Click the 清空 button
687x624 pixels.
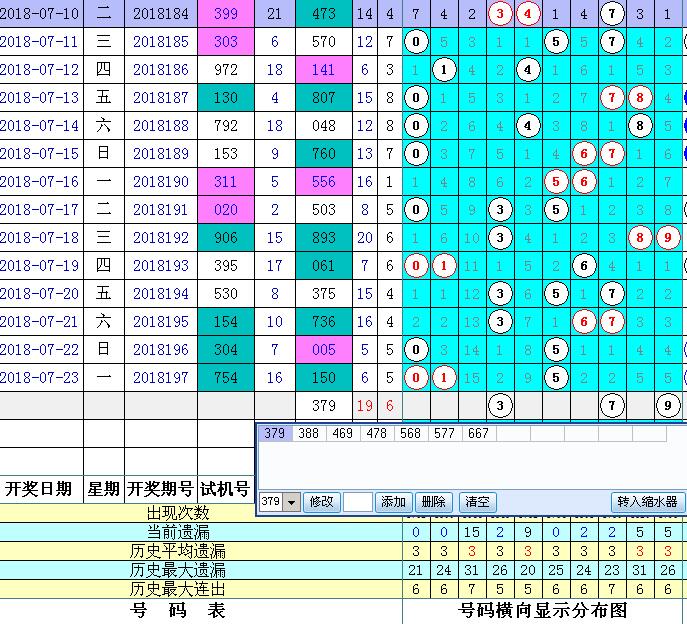[477, 502]
